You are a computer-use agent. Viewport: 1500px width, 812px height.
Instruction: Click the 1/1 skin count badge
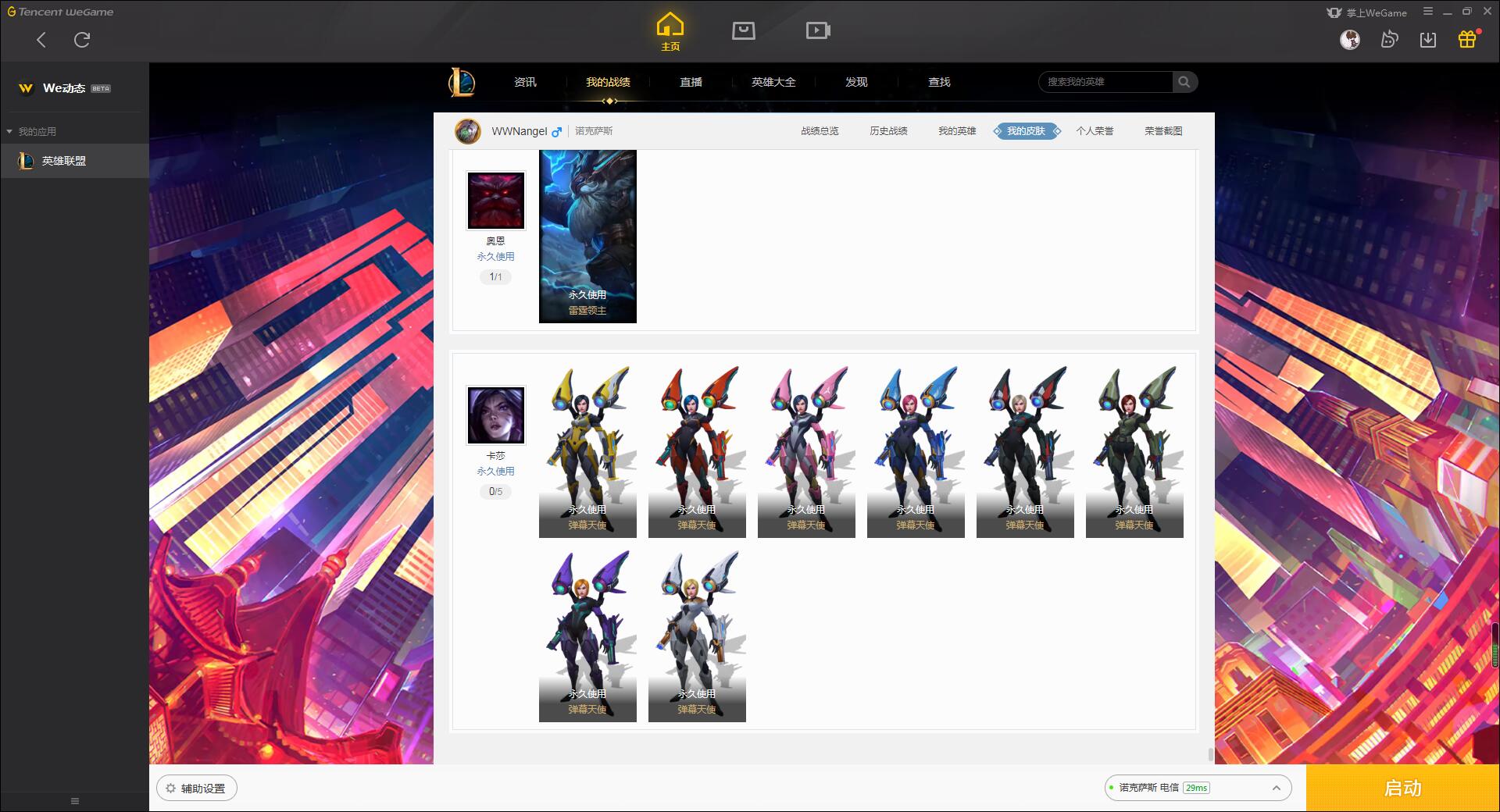click(x=495, y=277)
